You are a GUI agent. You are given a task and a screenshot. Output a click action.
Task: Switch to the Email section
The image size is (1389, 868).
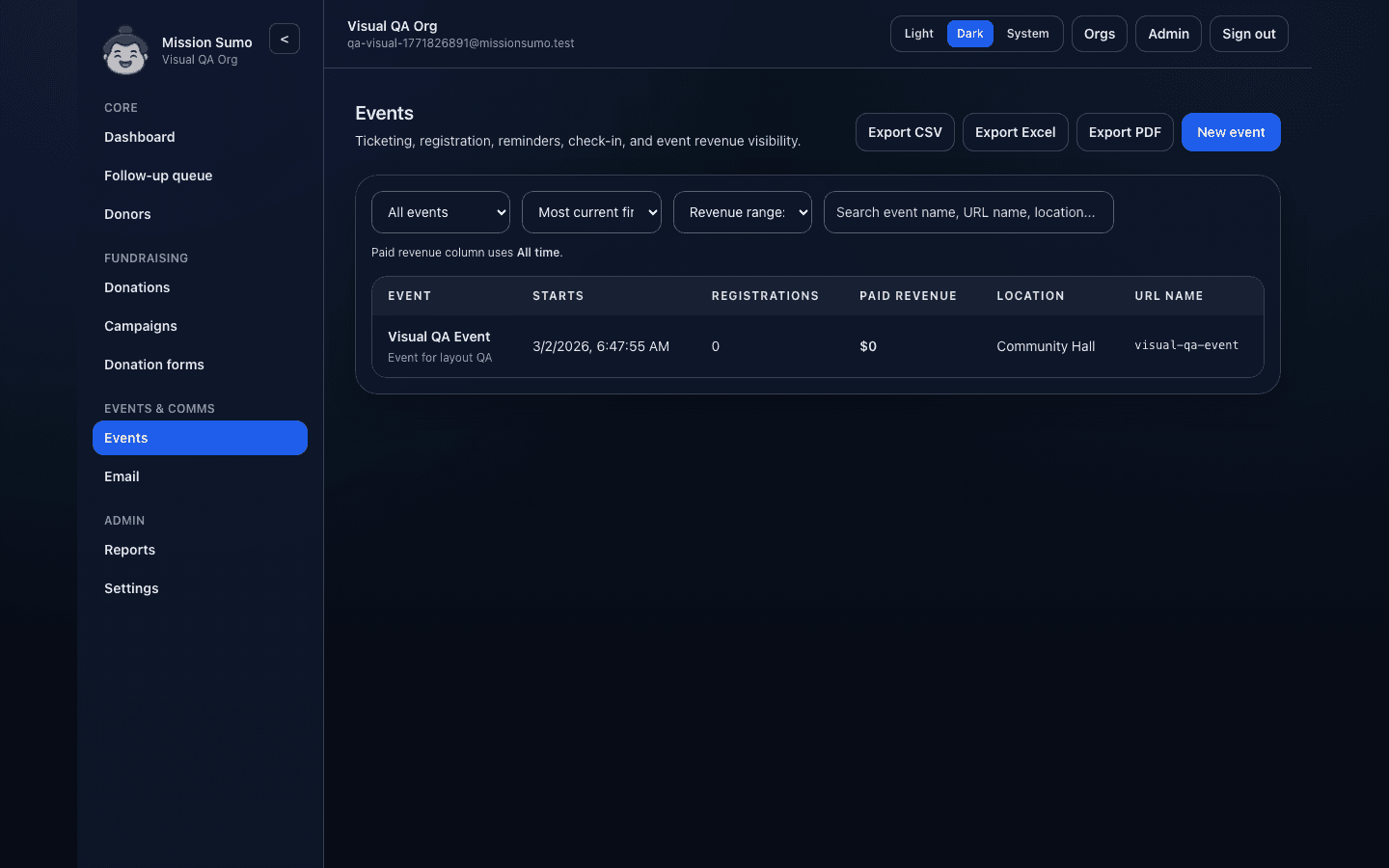coord(122,475)
